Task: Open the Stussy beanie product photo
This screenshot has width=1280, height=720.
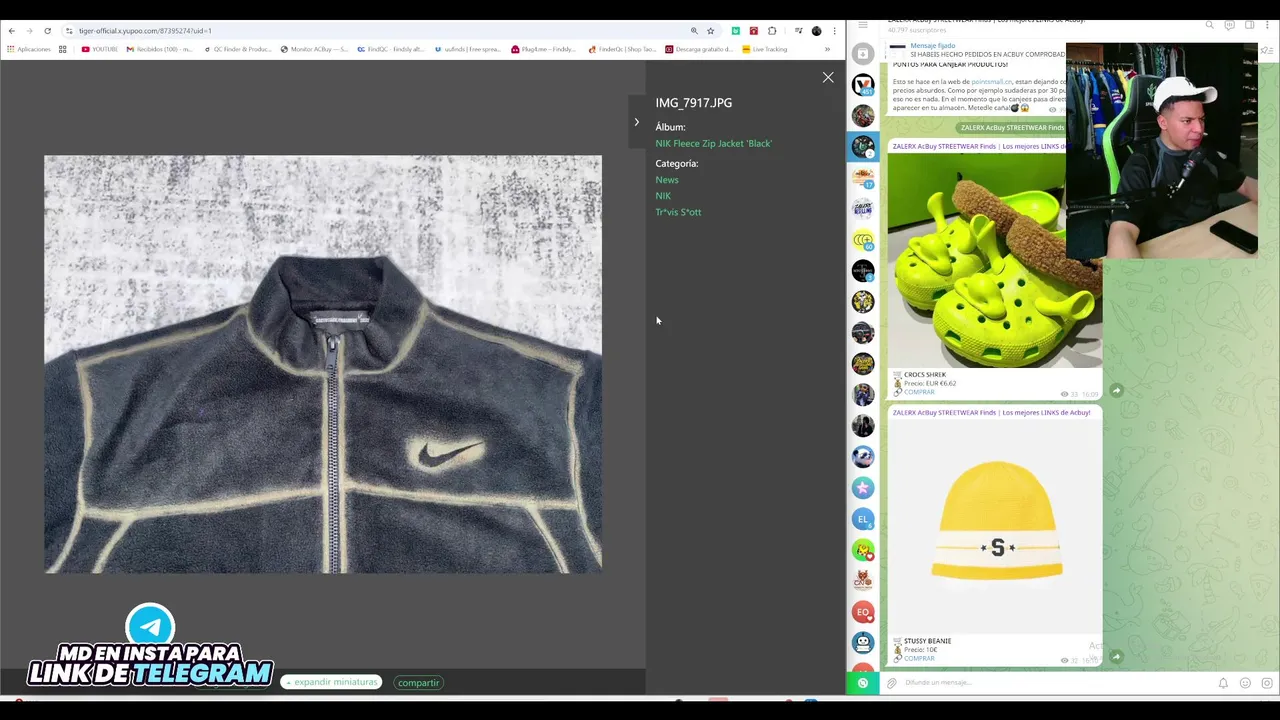Action: [x=995, y=527]
